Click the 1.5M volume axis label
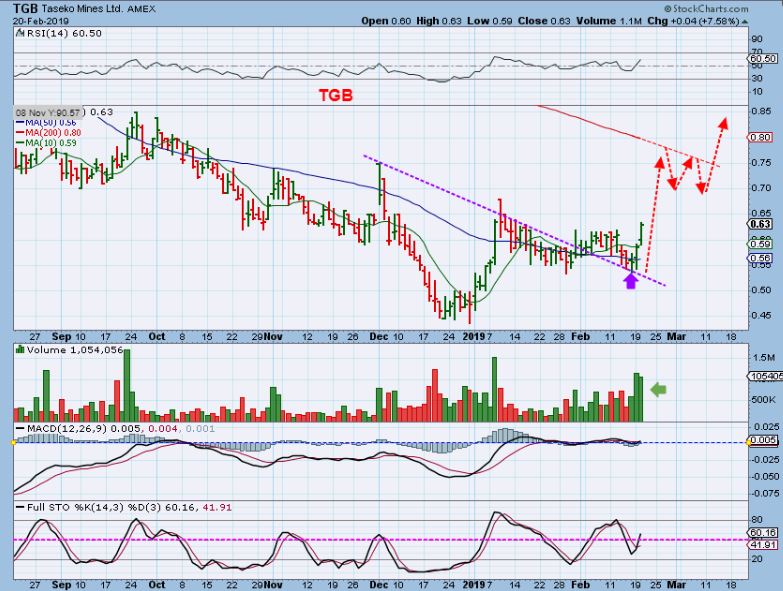 pos(764,358)
